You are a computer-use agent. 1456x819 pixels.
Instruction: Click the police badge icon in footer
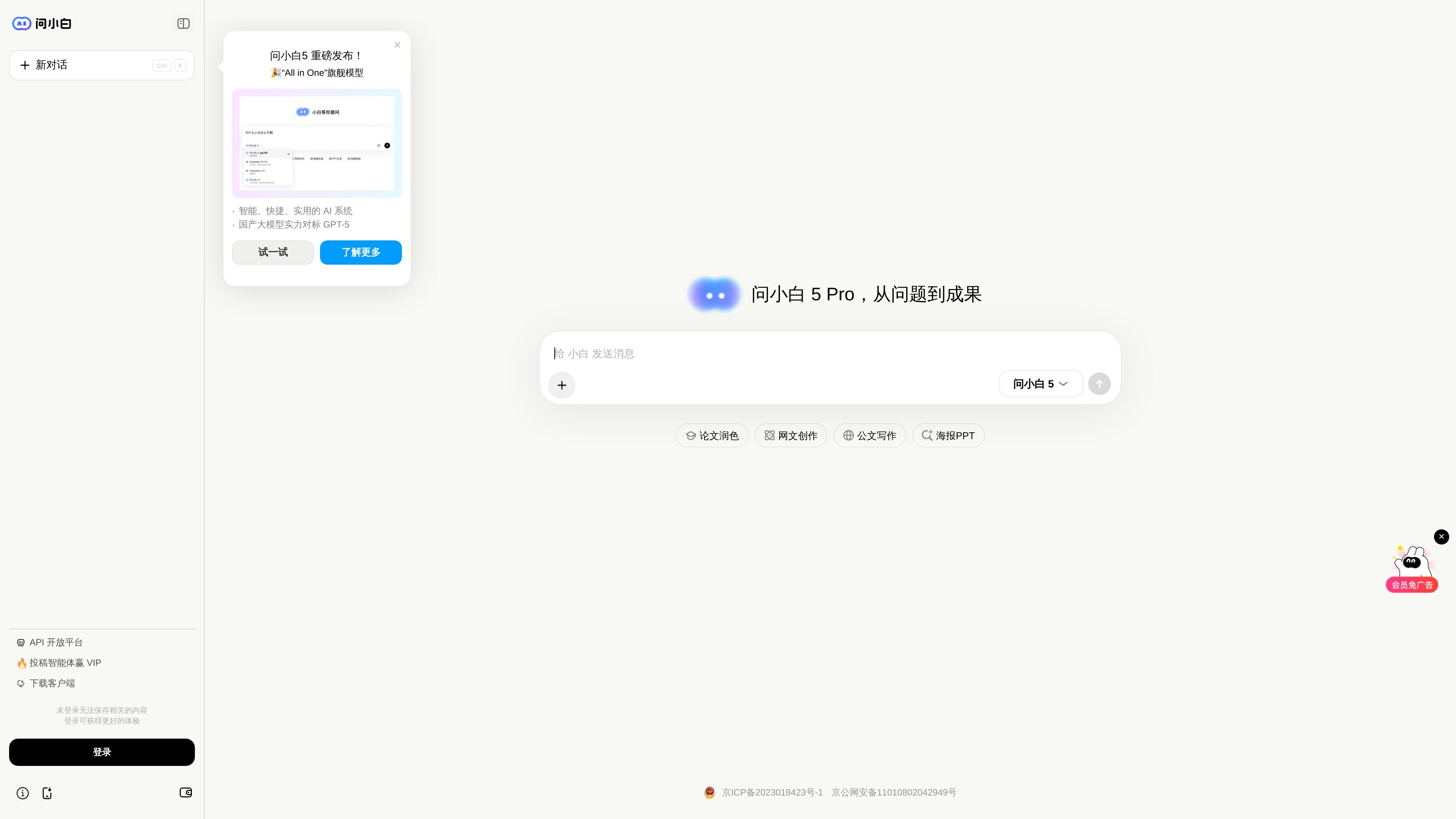point(709,792)
